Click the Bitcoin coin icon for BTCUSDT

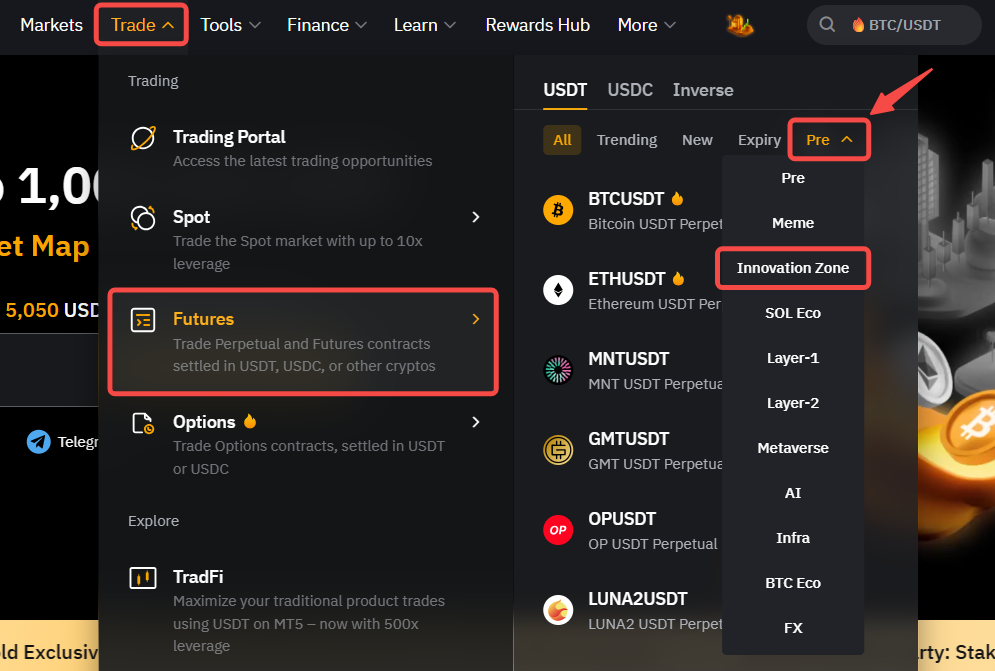coord(558,210)
